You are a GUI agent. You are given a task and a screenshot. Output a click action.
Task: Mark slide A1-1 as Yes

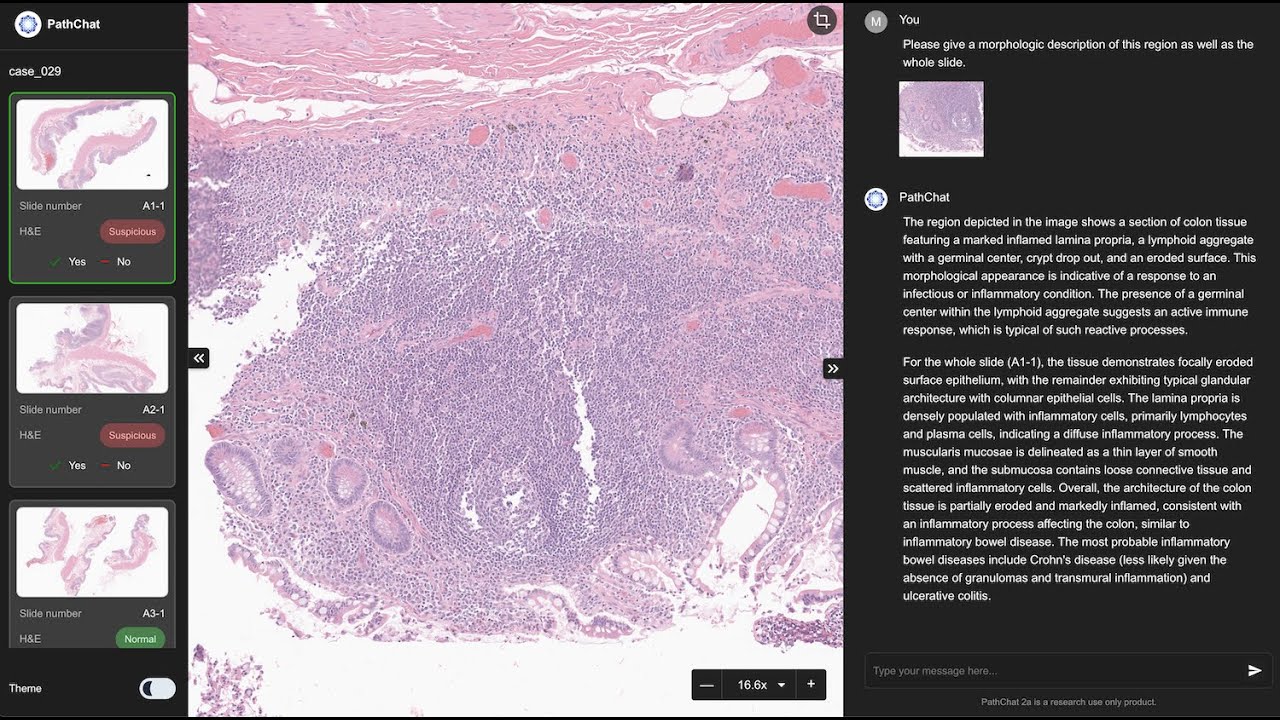click(x=68, y=262)
